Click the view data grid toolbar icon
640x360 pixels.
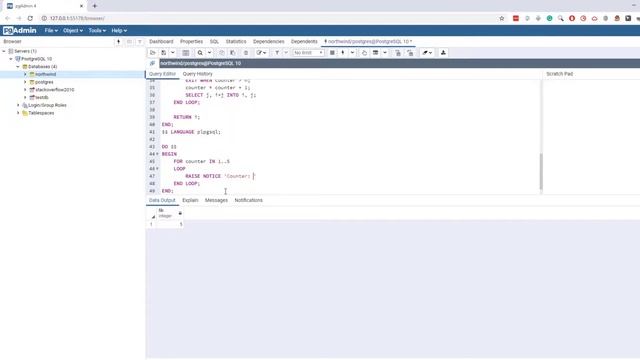coord(185,53)
